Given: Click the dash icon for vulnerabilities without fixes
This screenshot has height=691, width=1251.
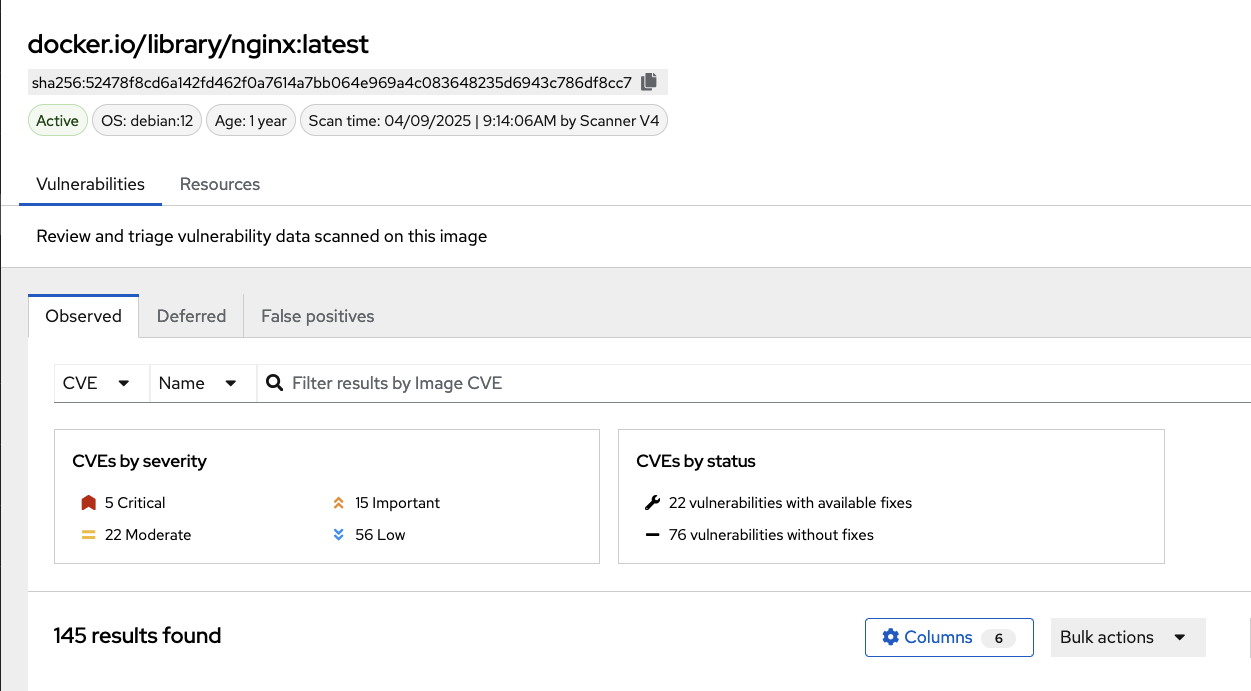Looking at the screenshot, I should (x=653, y=535).
